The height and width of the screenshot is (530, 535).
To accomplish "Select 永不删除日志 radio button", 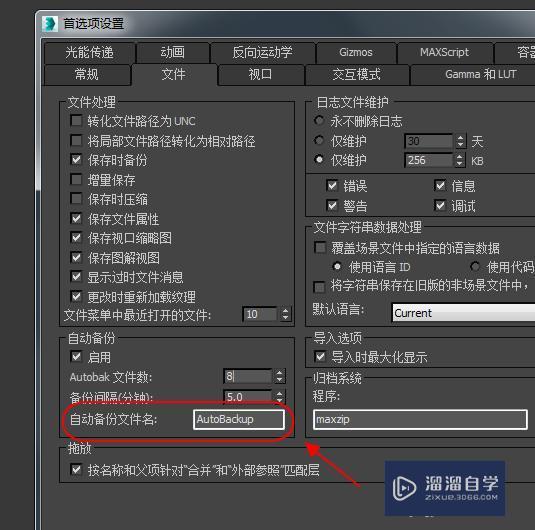I will pyautogui.click(x=319, y=120).
